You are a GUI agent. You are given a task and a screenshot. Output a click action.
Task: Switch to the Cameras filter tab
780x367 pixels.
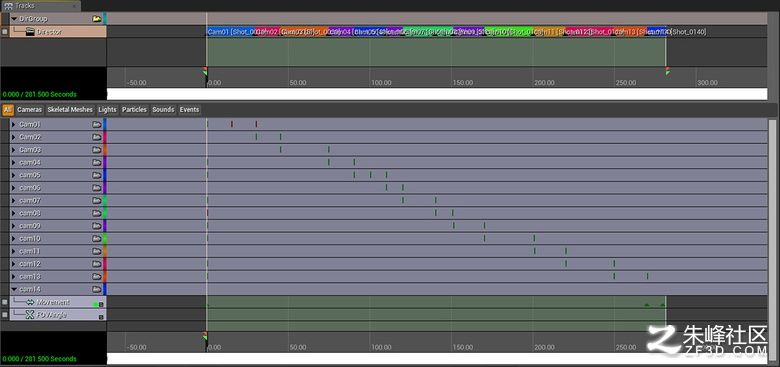[29, 109]
